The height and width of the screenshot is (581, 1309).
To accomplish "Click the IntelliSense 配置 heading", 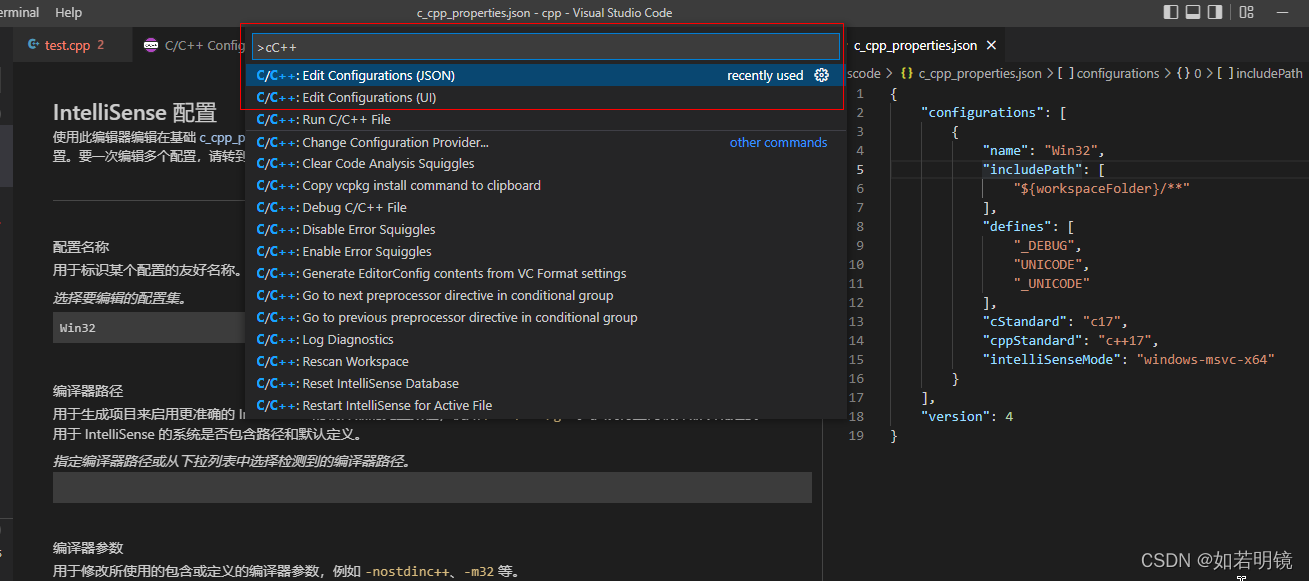I will pos(134,112).
